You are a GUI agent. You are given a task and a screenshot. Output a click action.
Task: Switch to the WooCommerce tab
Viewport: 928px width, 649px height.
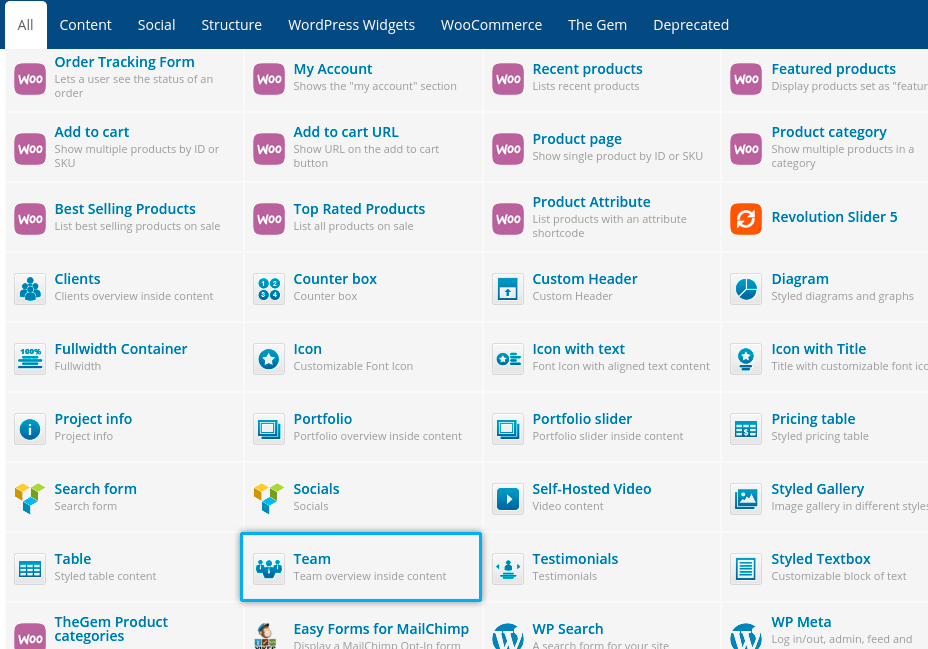pyautogui.click(x=491, y=25)
